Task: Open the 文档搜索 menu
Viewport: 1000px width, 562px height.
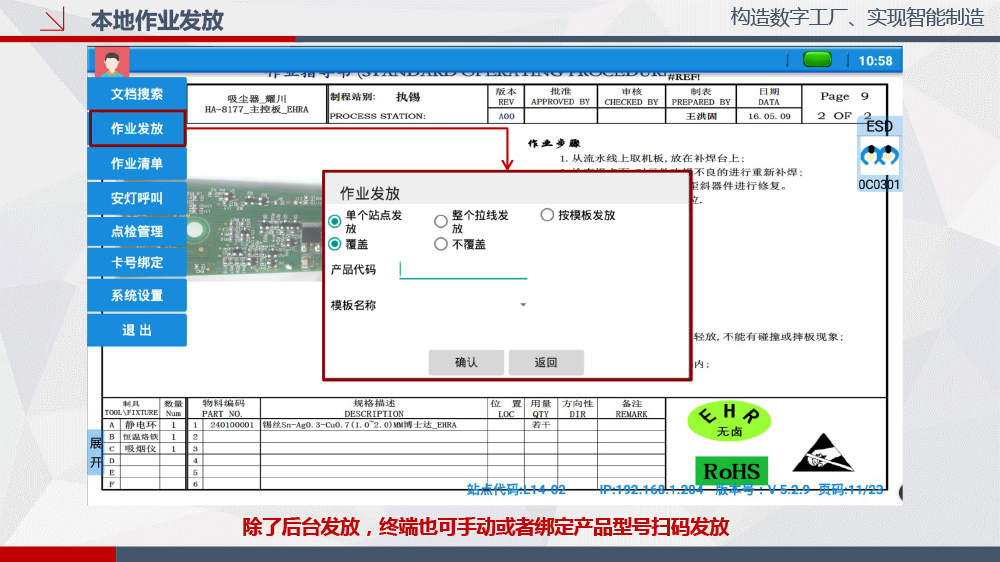Action: click(137, 94)
